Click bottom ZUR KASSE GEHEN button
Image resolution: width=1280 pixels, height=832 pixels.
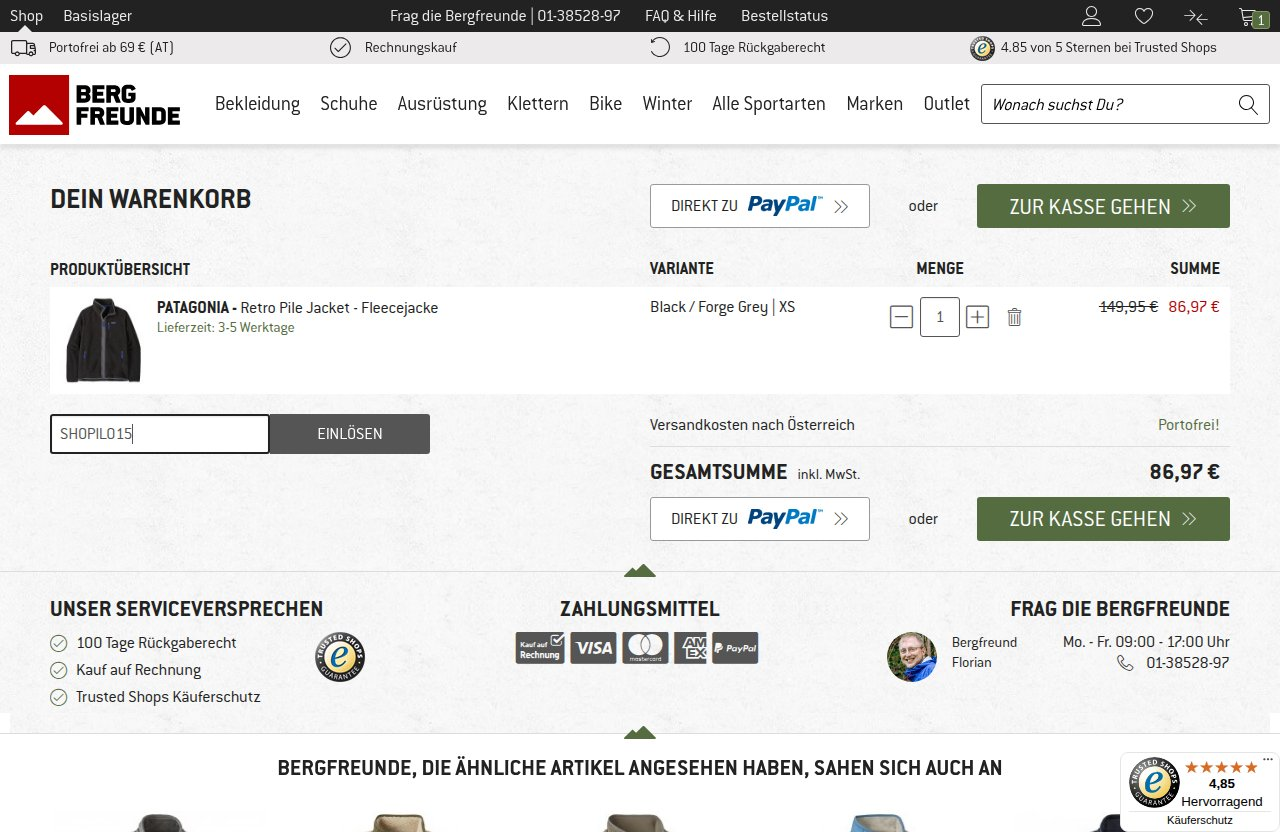click(x=1103, y=519)
